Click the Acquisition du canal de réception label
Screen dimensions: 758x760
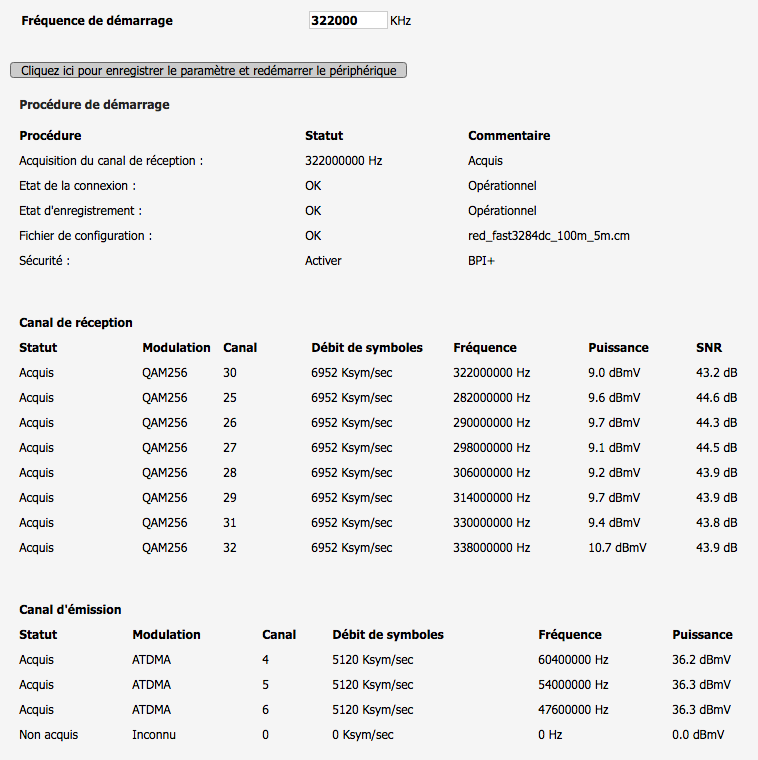pyautogui.click(x=111, y=160)
